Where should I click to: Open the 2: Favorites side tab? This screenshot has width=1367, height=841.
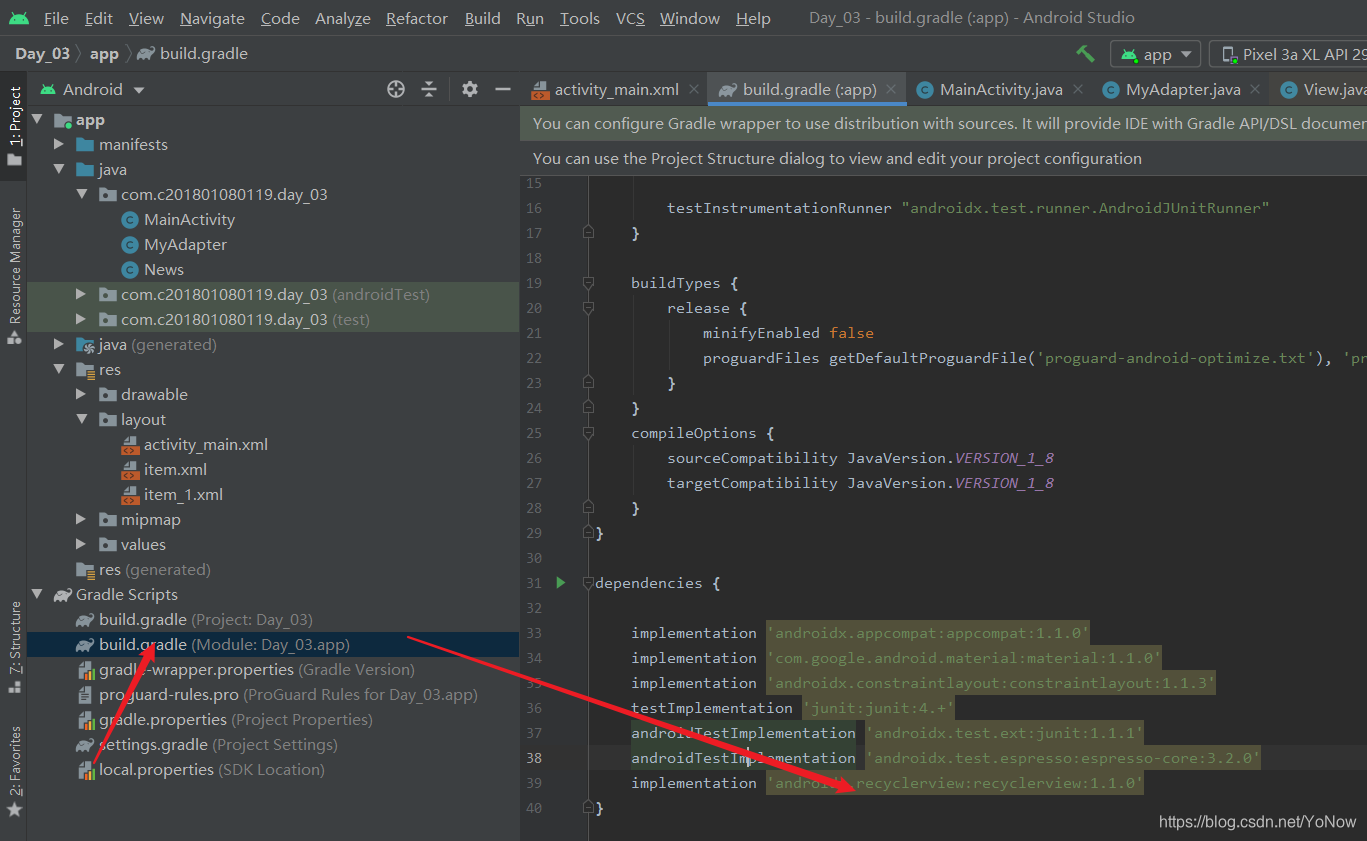[14, 772]
